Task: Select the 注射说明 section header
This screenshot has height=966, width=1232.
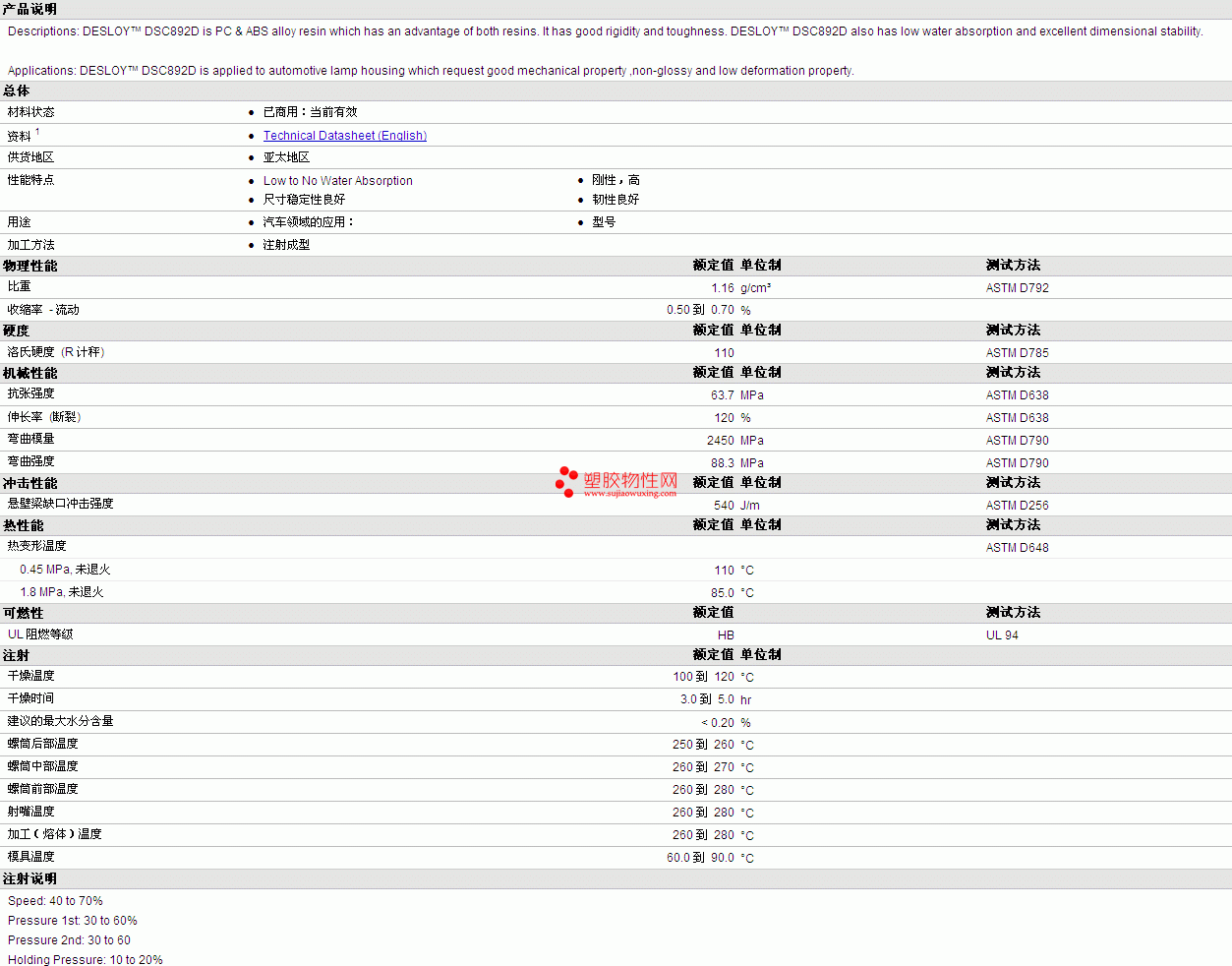Action: click(x=30, y=878)
